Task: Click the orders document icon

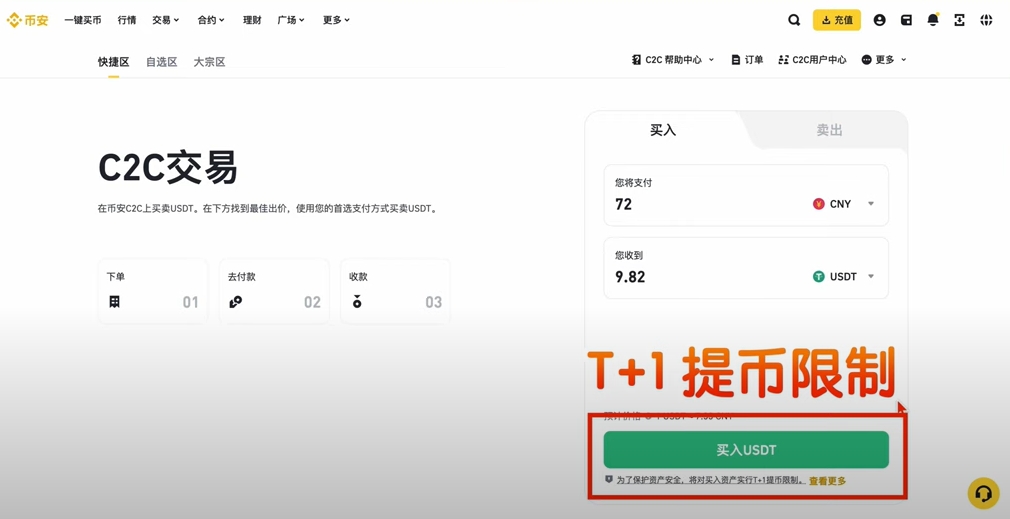Action: pyautogui.click(x=736, y=59)
